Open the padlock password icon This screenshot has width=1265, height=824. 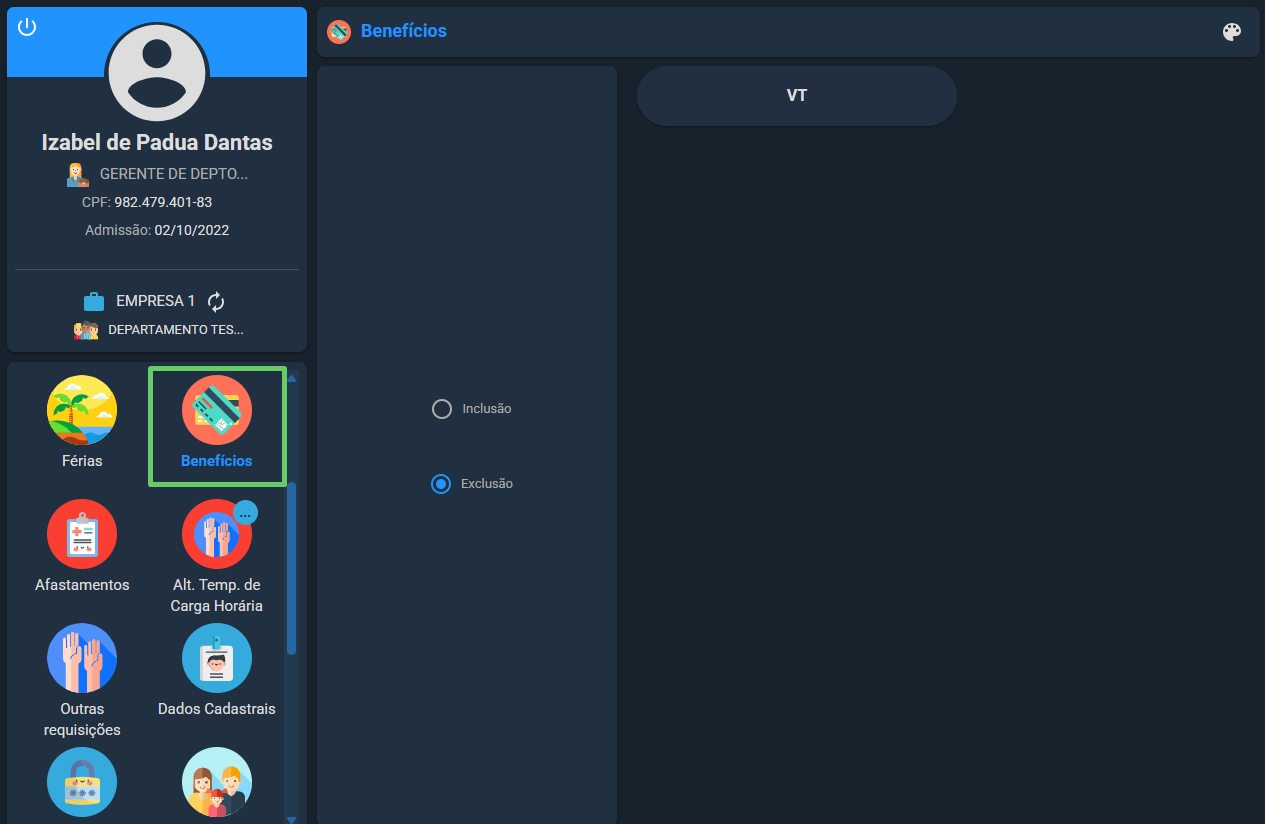tap(82, 782)
